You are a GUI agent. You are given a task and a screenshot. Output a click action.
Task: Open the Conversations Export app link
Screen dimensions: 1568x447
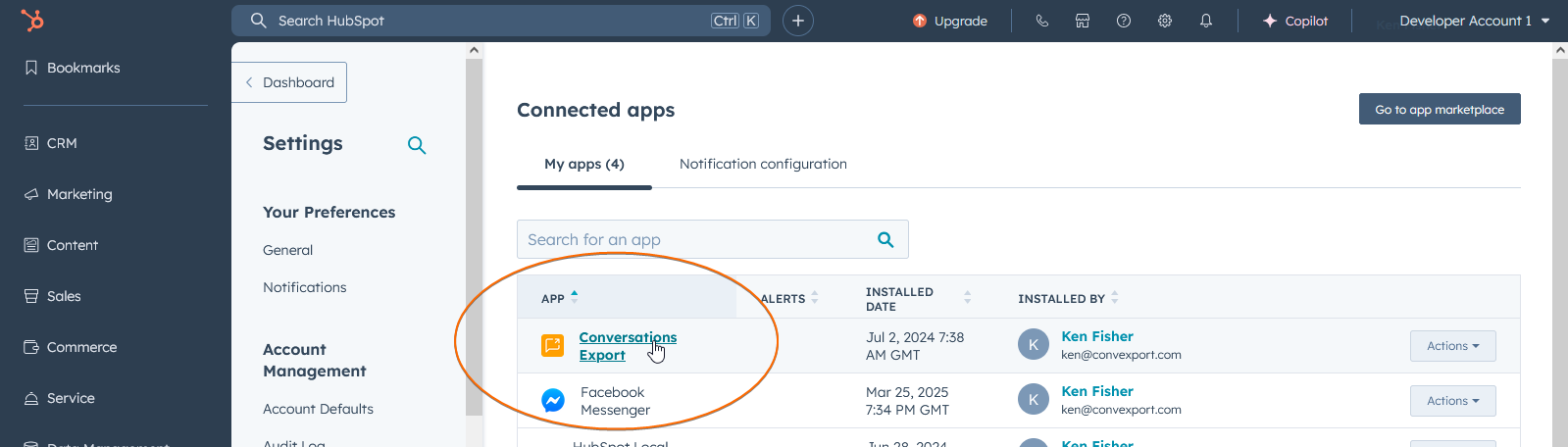point(628,346)
